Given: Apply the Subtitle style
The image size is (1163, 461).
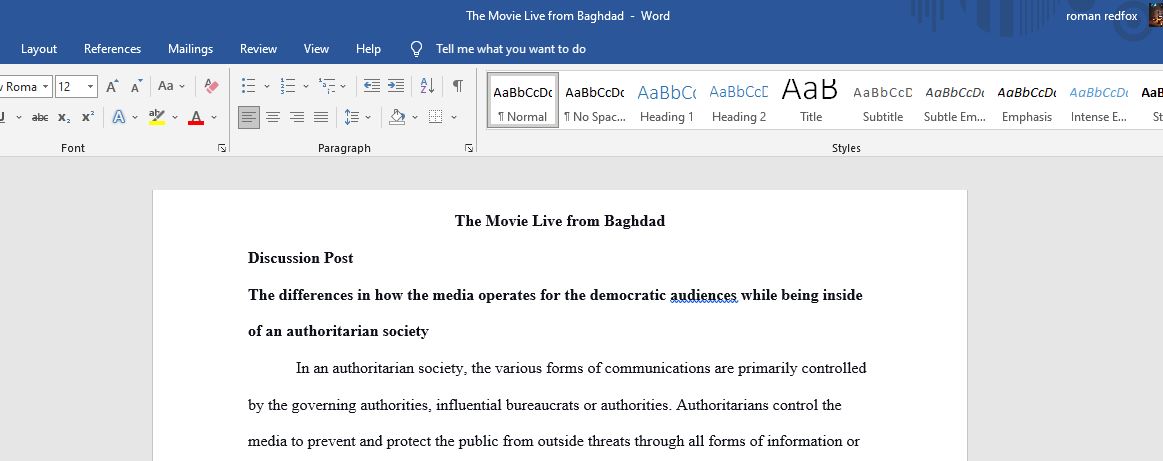Looking at the screenshot, I should click(x=883, y=100).
